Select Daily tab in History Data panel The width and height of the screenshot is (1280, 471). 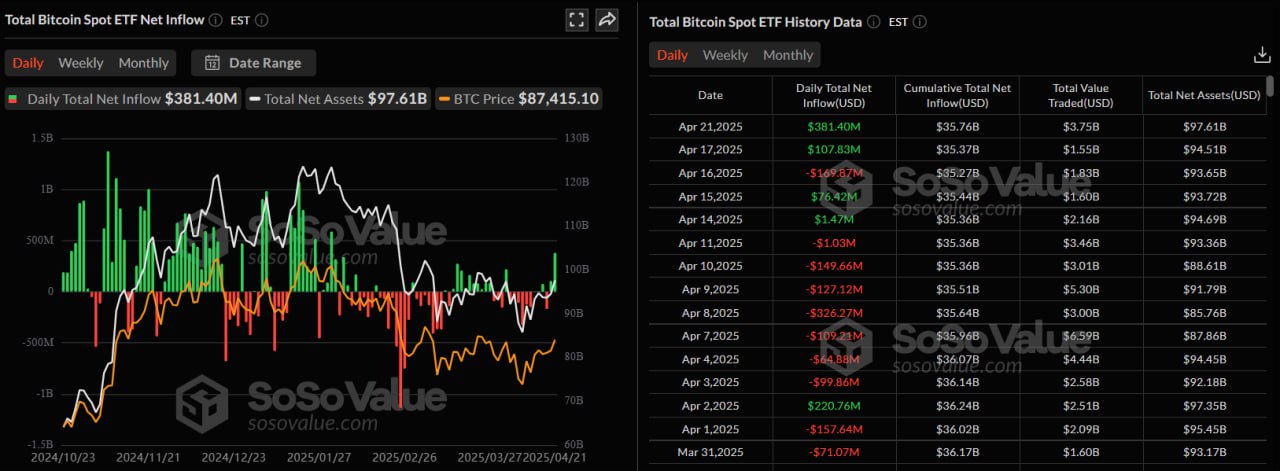click(x=672, y=55)
